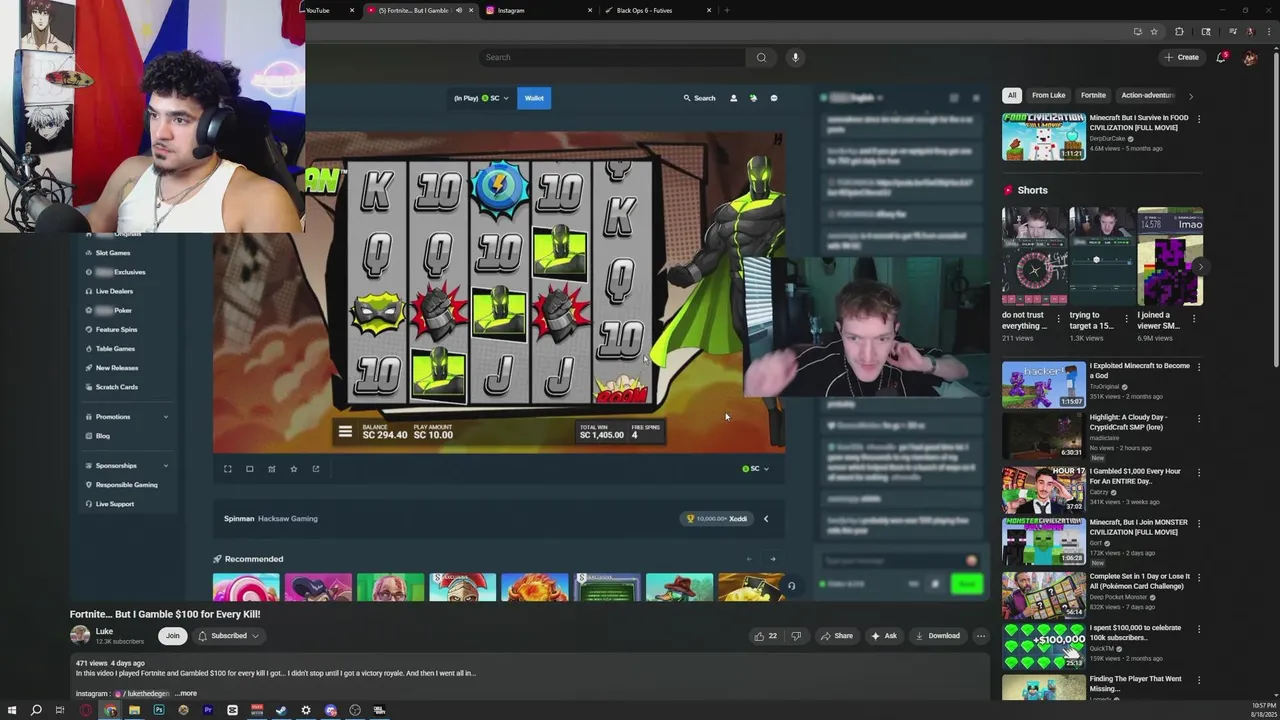
Task: Switch to Black Ops 6 tab
Action: click(658, 10)
